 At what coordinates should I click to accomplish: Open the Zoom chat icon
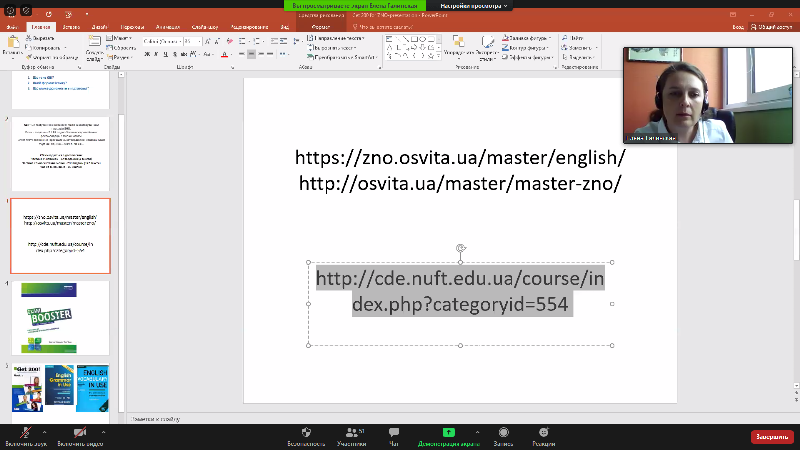[x=394, y=432]
